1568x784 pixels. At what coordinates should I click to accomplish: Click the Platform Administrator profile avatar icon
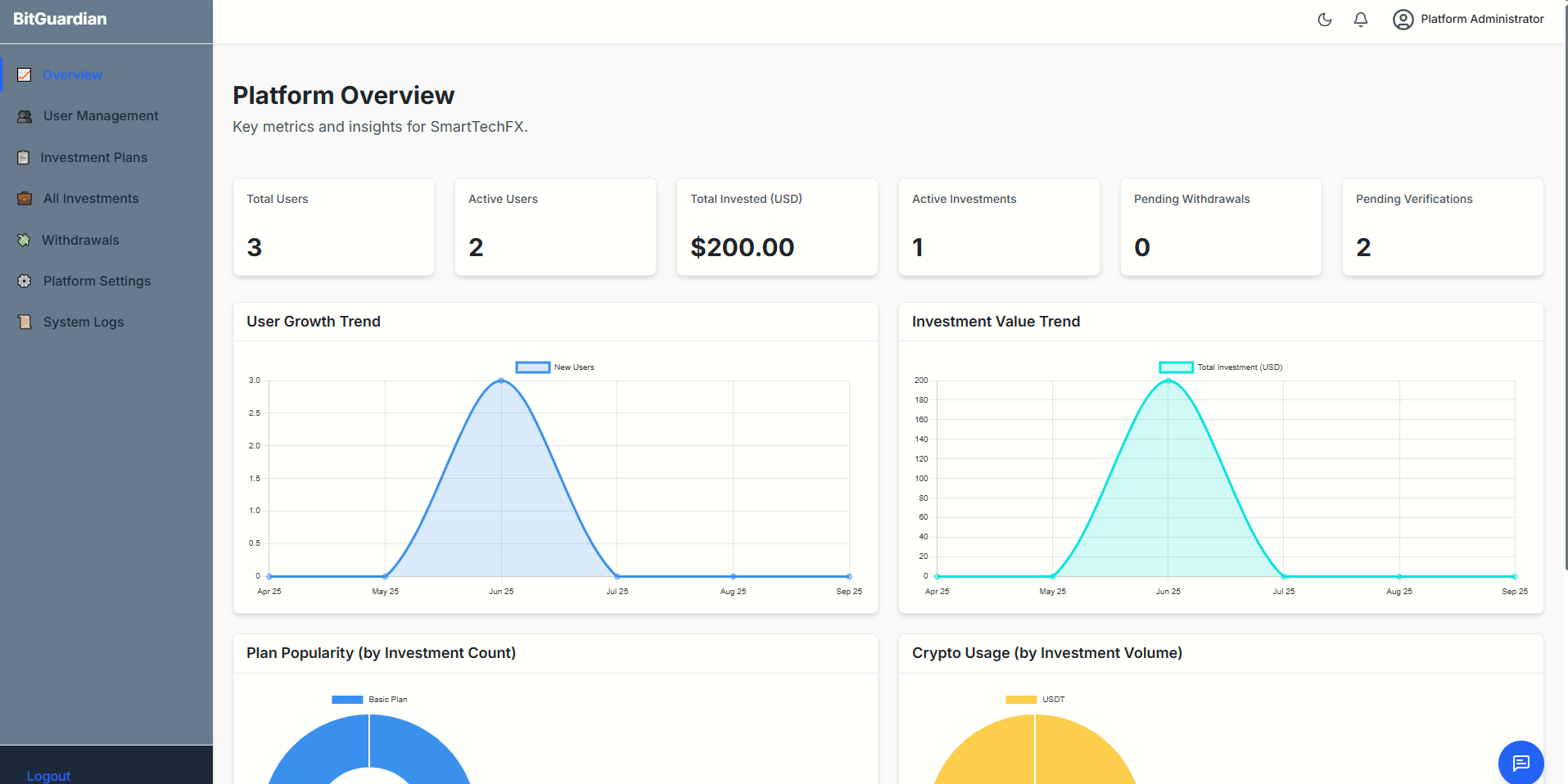(x=1403, y=20)
